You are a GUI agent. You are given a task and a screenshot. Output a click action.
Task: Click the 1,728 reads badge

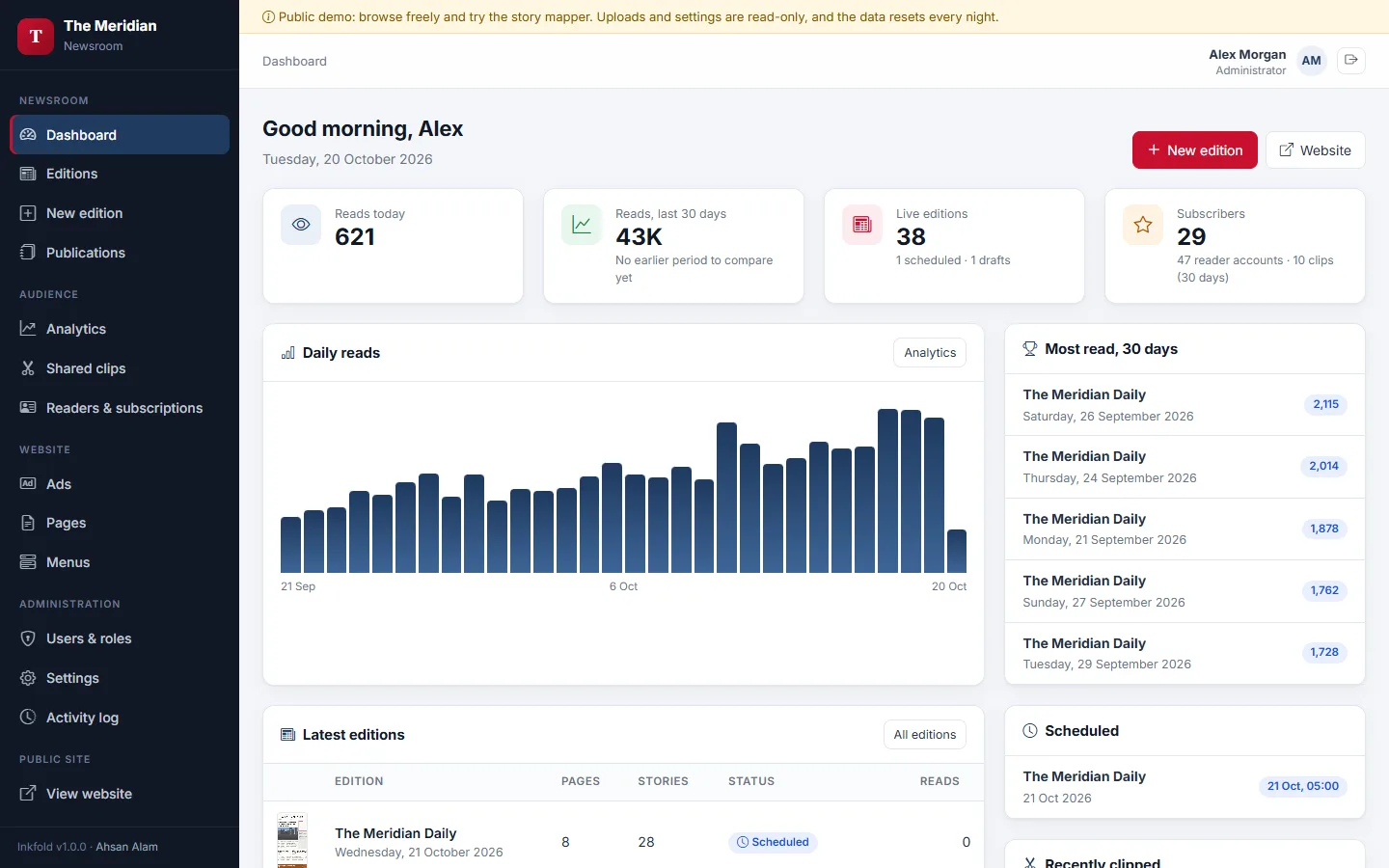(1324, 652)
